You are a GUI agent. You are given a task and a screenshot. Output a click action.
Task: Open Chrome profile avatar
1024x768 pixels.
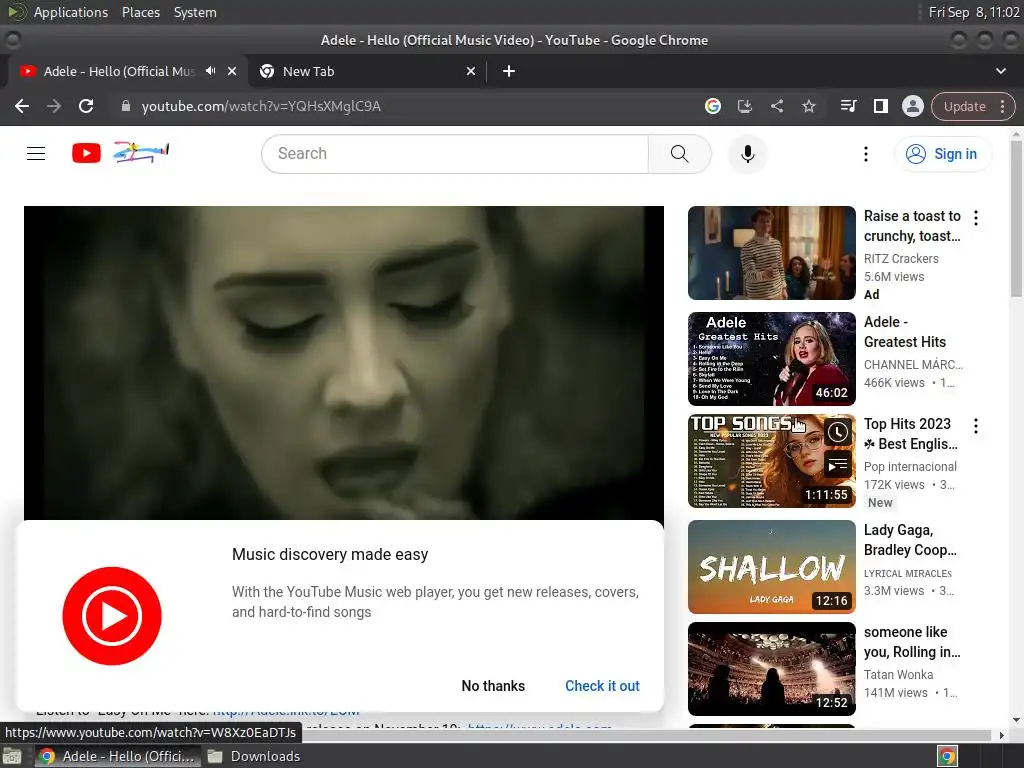click(x=912, y=106)
